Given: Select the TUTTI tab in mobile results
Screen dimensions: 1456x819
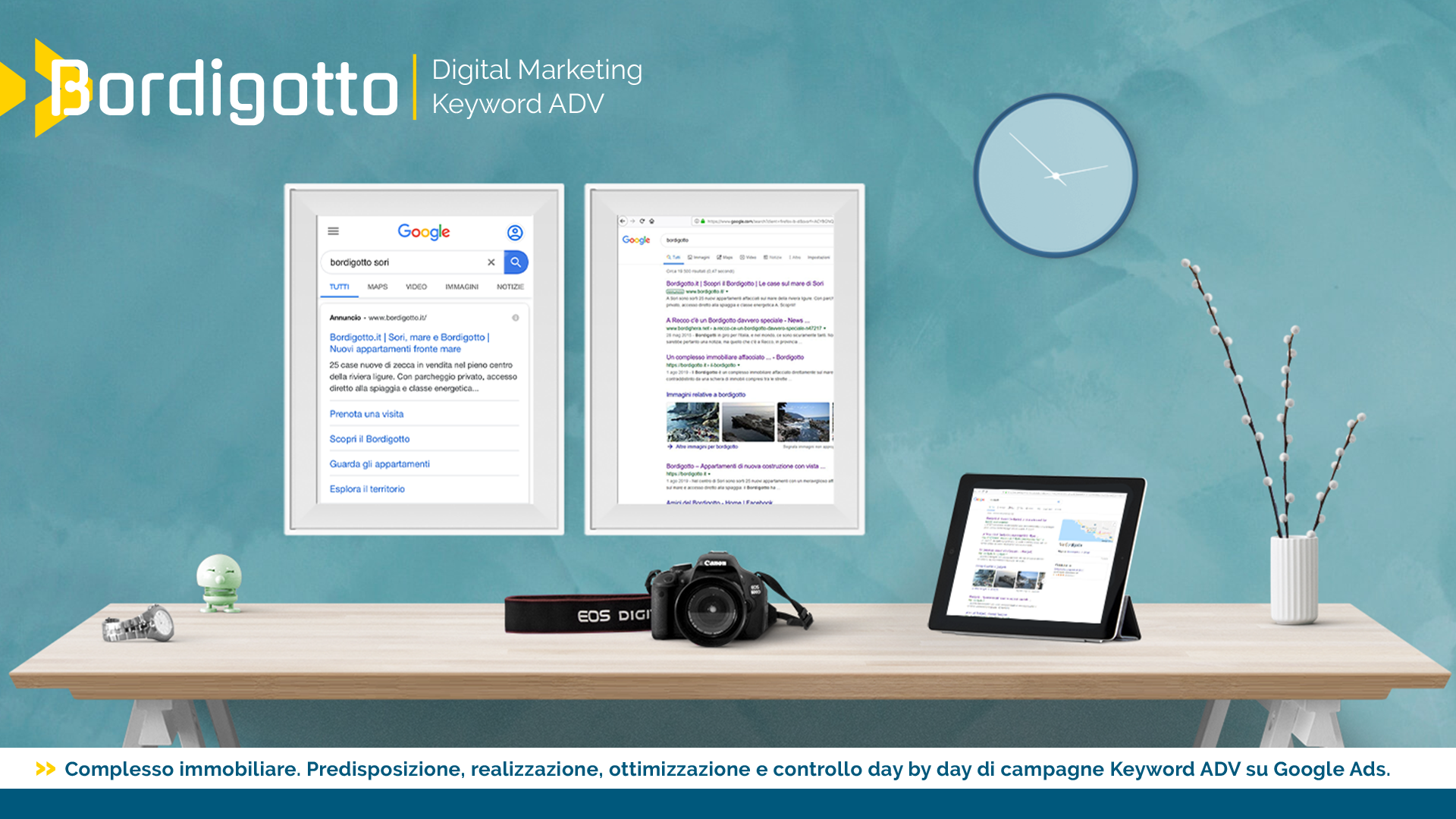Looking at the screenshot, I should (x=339, y=287).
